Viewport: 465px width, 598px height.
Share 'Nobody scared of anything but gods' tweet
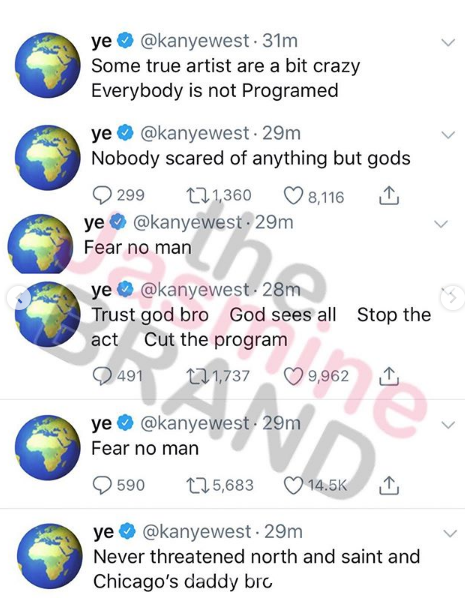[x=389, y=195]
